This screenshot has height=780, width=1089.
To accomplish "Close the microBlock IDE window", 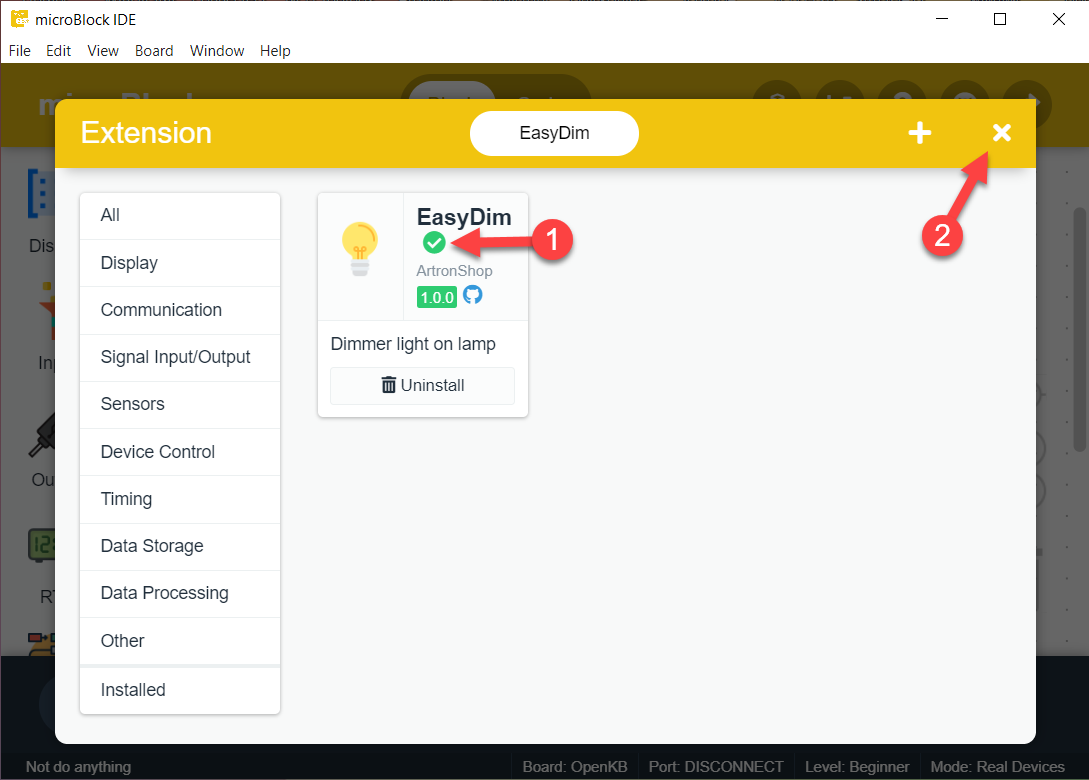I will tap(1058, 19).
